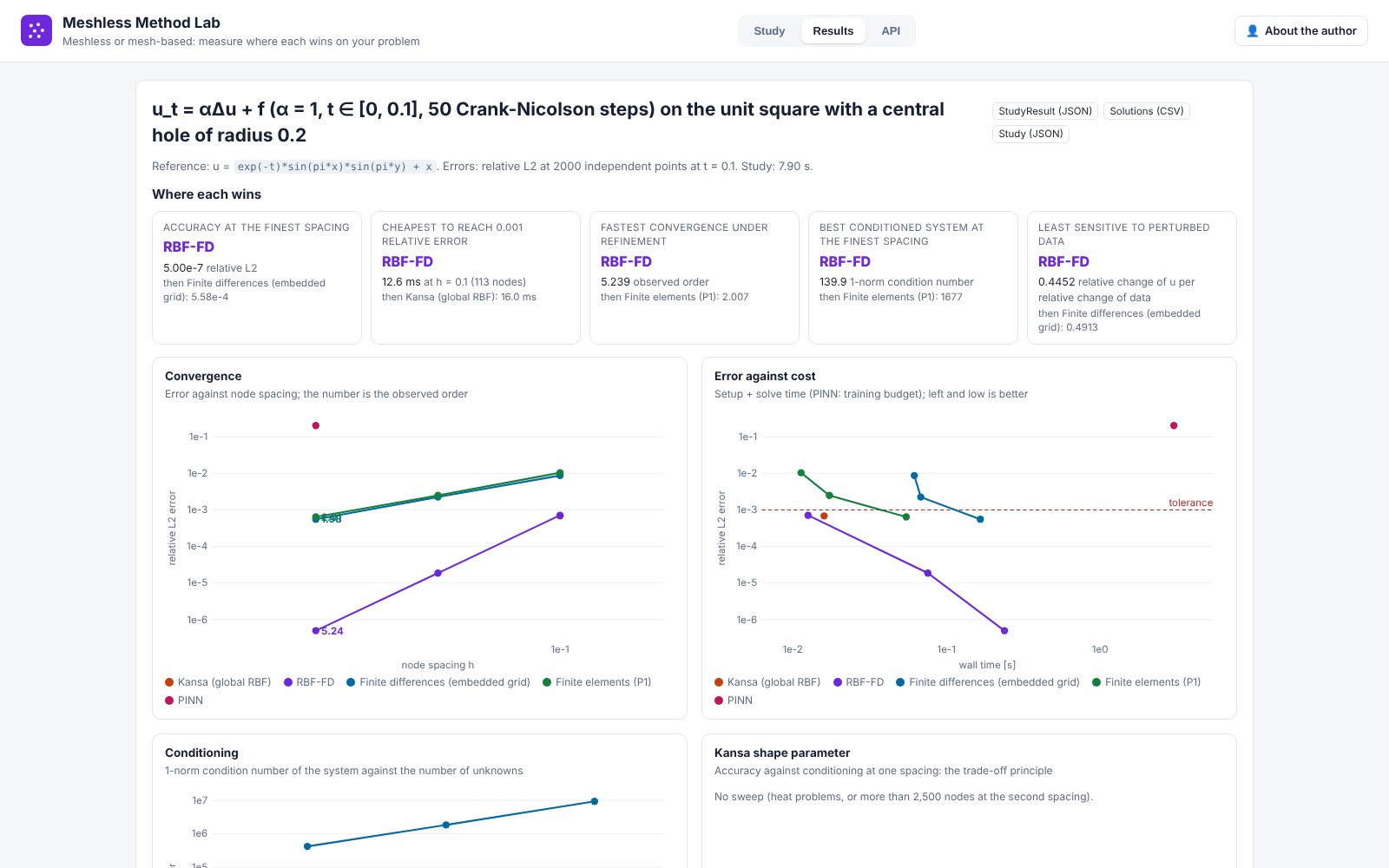Click Kansa (global RBF) legend dot in Convergence chart
Image resolution: width=1389 pixels, height=868 pixels.
[169, 682]
